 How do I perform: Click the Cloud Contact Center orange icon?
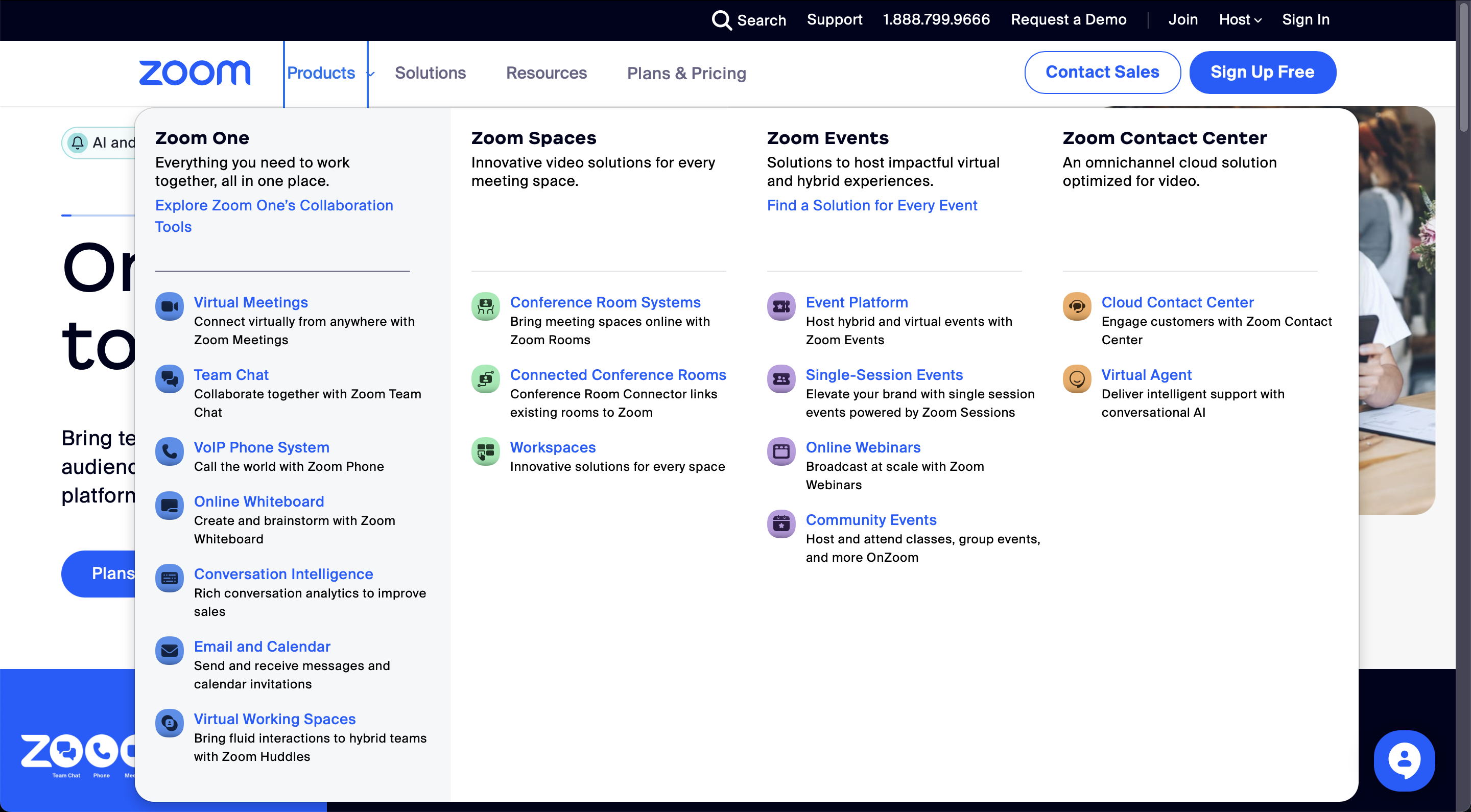pyautogui.click(x=1077, y=306)
